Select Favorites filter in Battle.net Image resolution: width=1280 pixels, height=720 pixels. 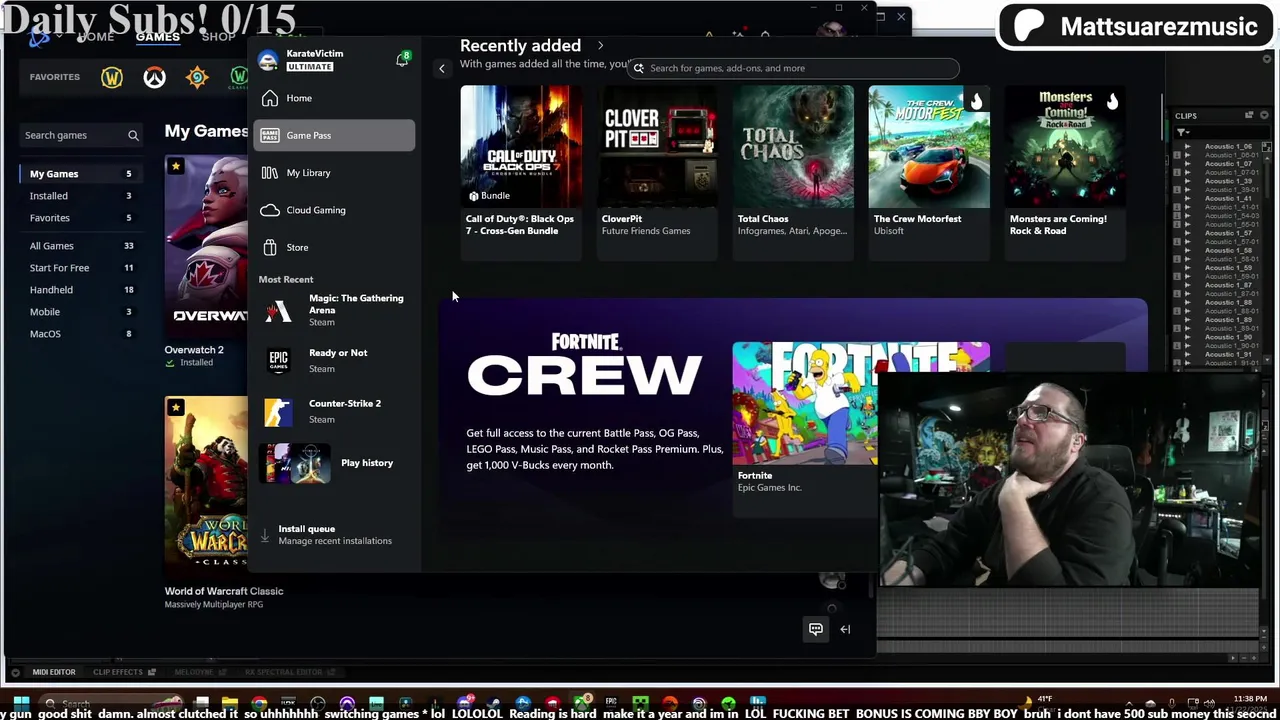point(80,218)
